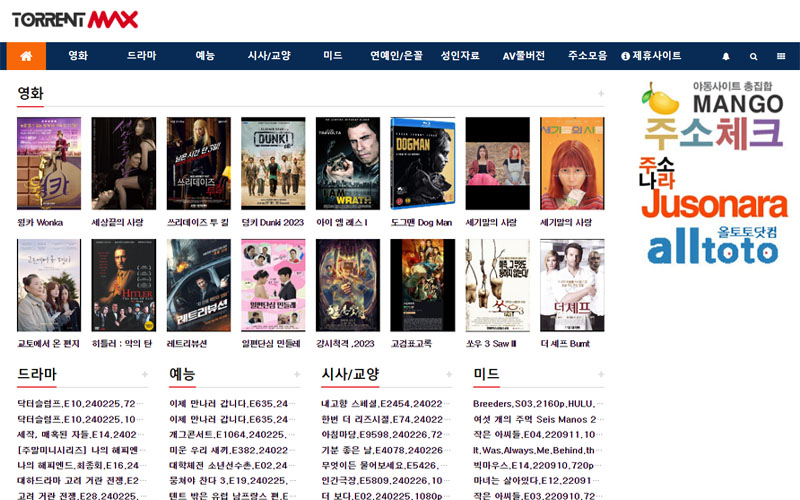Click the 히틀러 : 악의 탄 title link
Viewport: 800px width, 500px height.
[122, 344]
